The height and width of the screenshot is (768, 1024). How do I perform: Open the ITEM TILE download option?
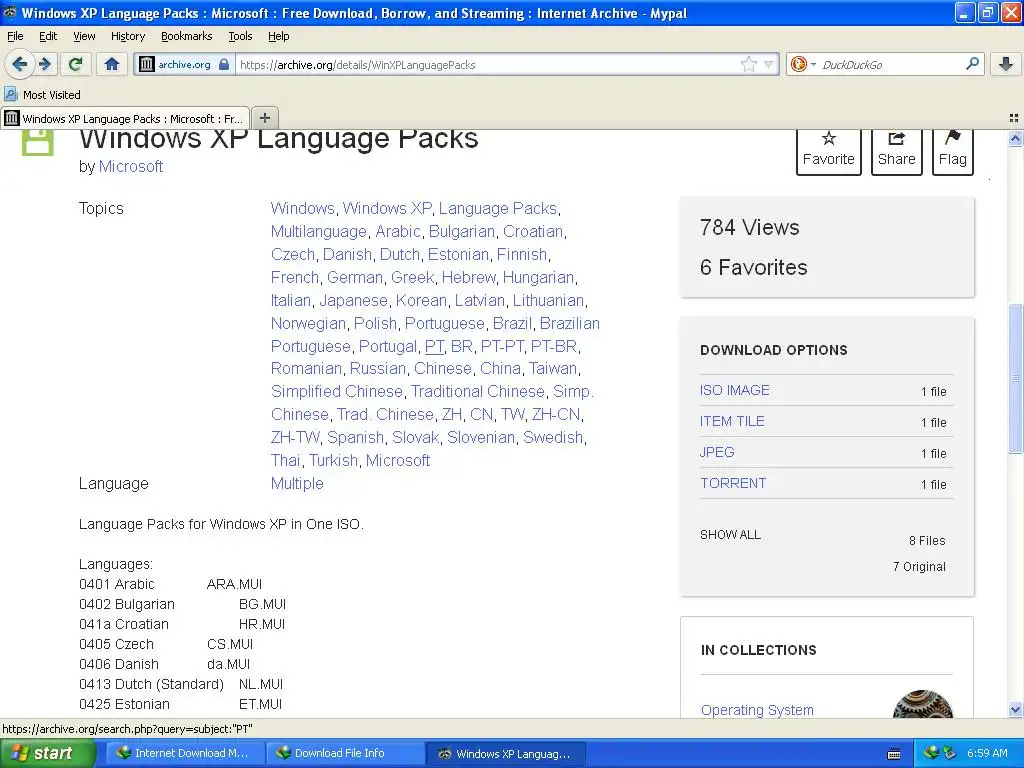click(x=732, y=421)
